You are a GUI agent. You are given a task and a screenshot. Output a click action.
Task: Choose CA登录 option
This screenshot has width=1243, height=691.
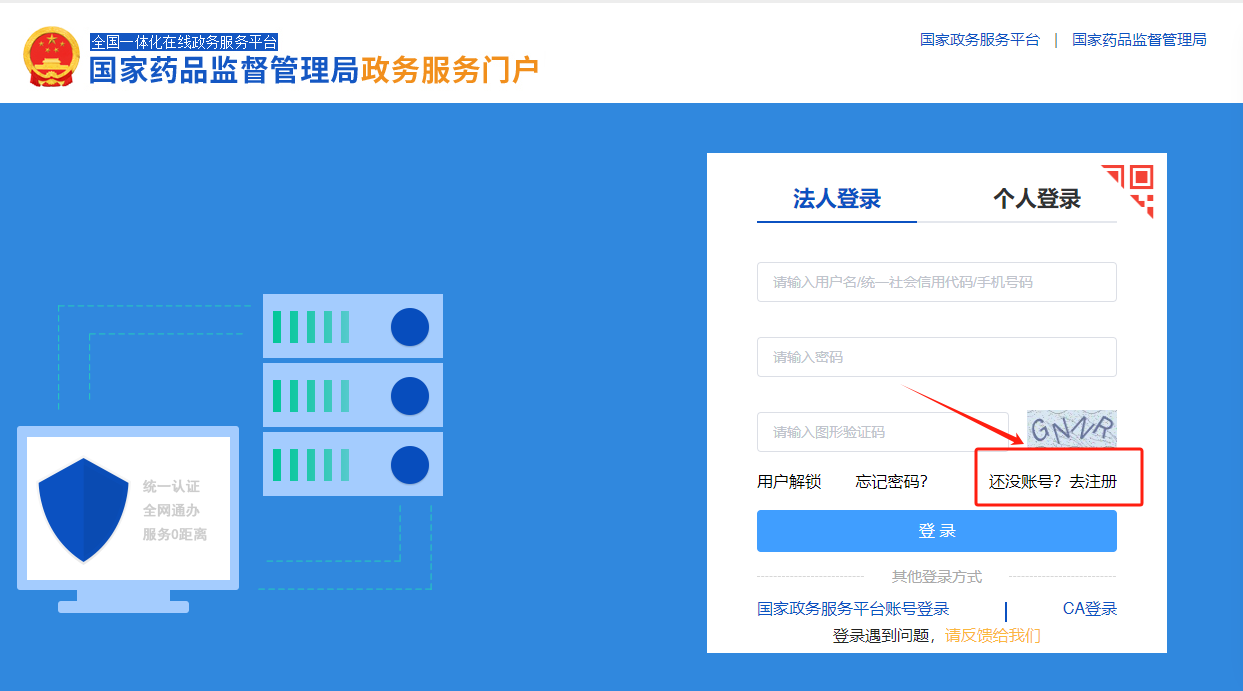(x=1090, y=609)
